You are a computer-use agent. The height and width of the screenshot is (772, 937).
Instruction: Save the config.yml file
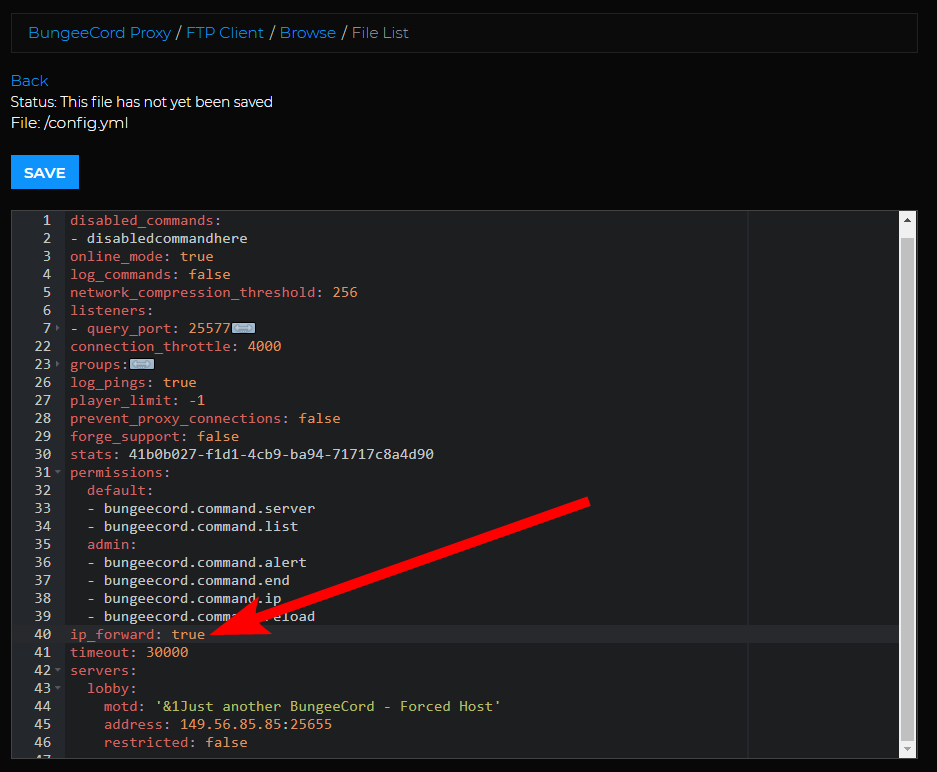point(45,172)
